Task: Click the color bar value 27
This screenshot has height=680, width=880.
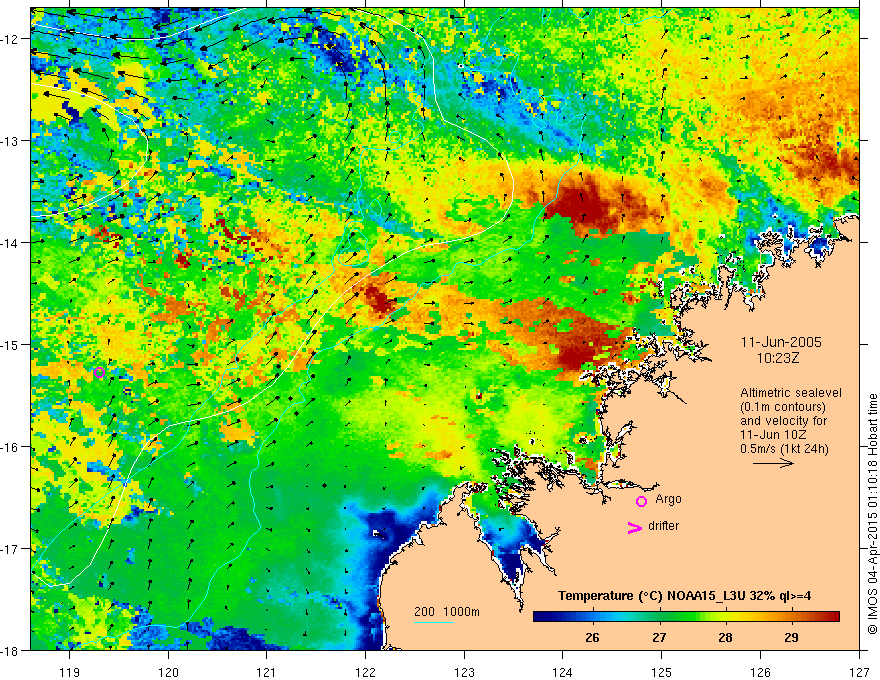Action: coord(659,637)
